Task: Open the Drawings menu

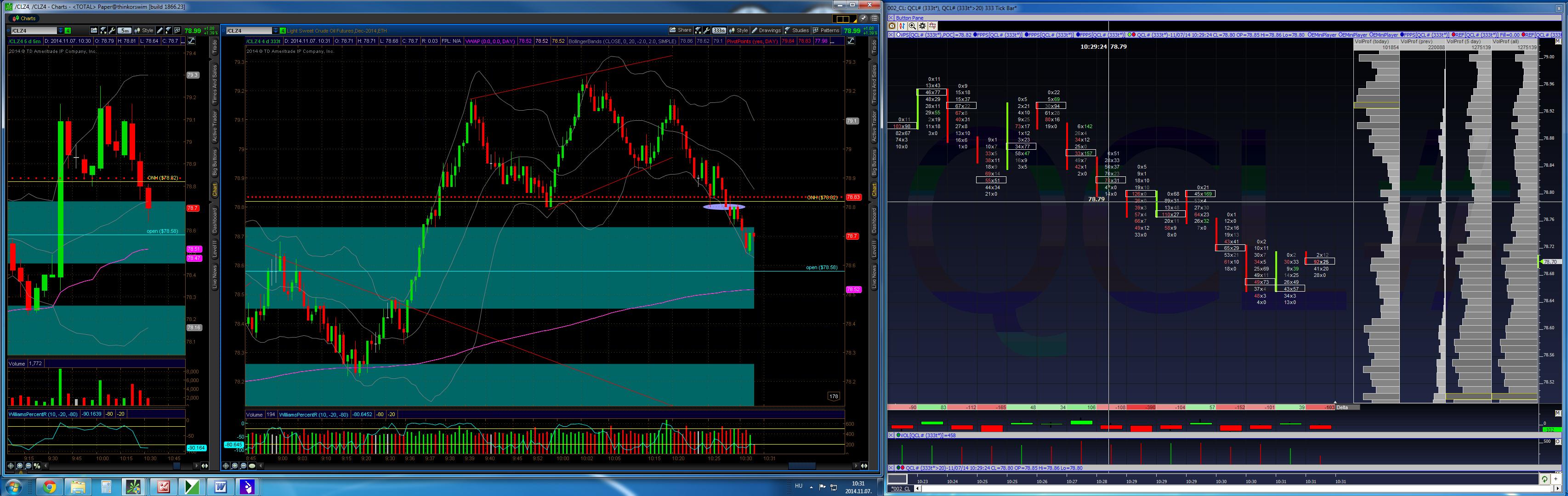Action: [x=767, y=30]
